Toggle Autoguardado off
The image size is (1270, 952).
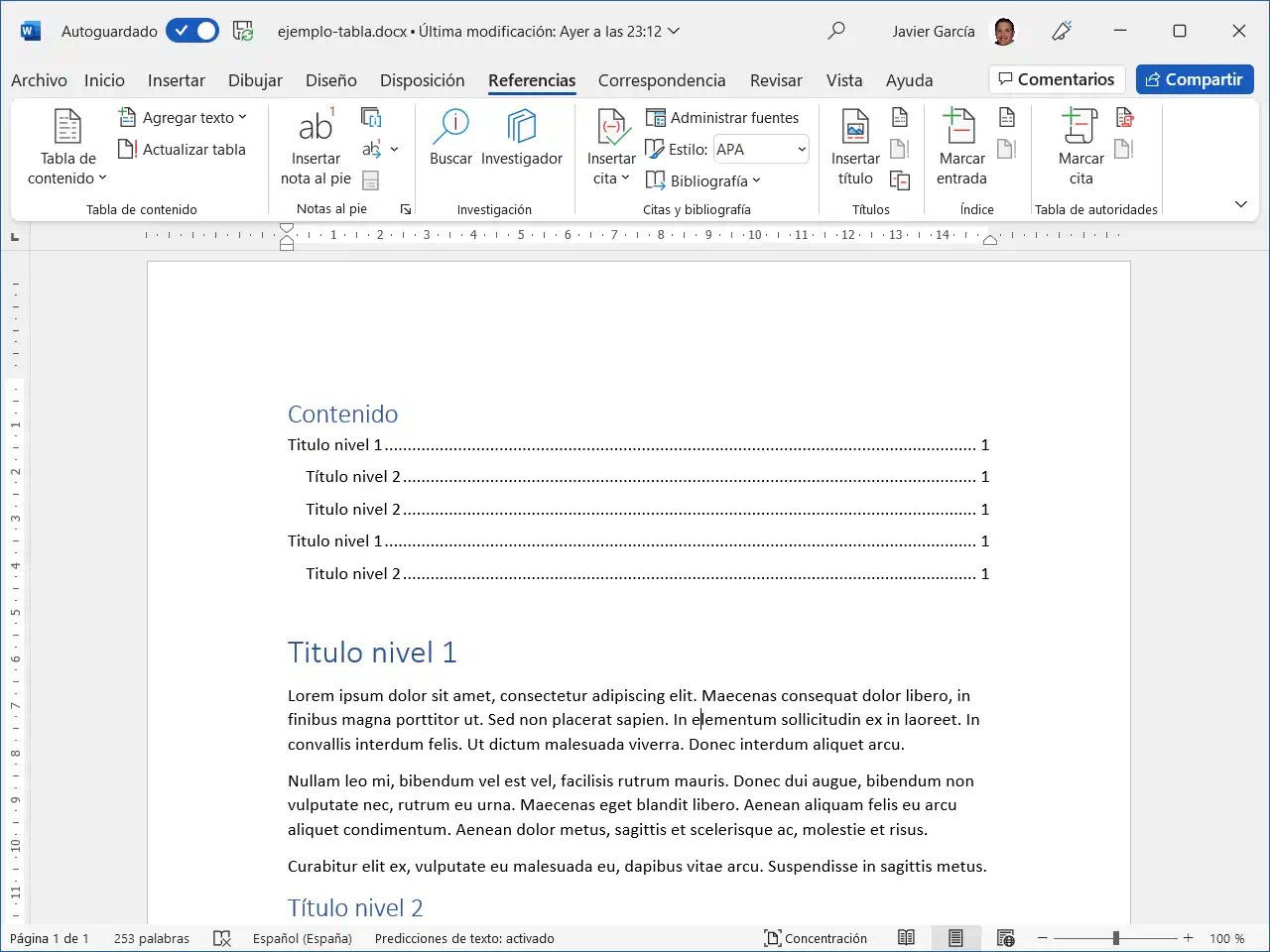pyautogui.click(x=192, y=31)
